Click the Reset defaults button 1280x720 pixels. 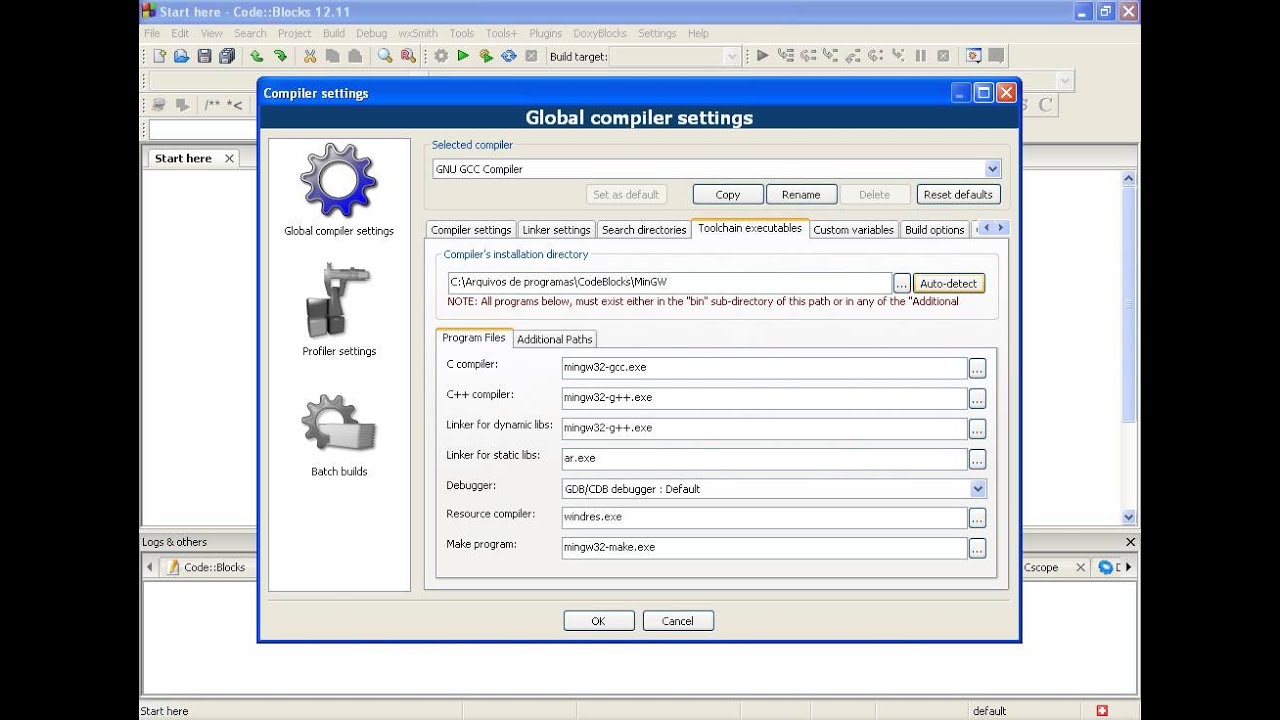click(958, 194)
